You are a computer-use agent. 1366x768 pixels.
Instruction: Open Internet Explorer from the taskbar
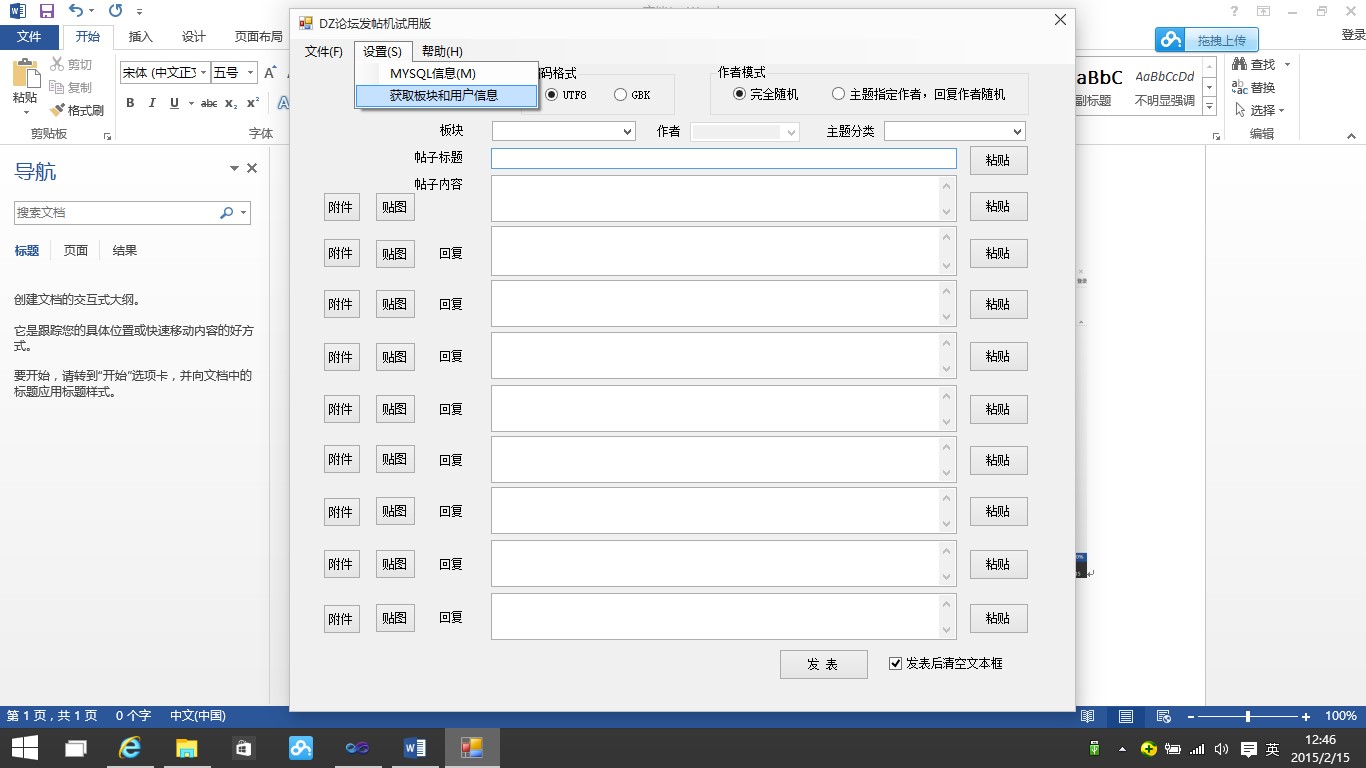tap(130, 748)
